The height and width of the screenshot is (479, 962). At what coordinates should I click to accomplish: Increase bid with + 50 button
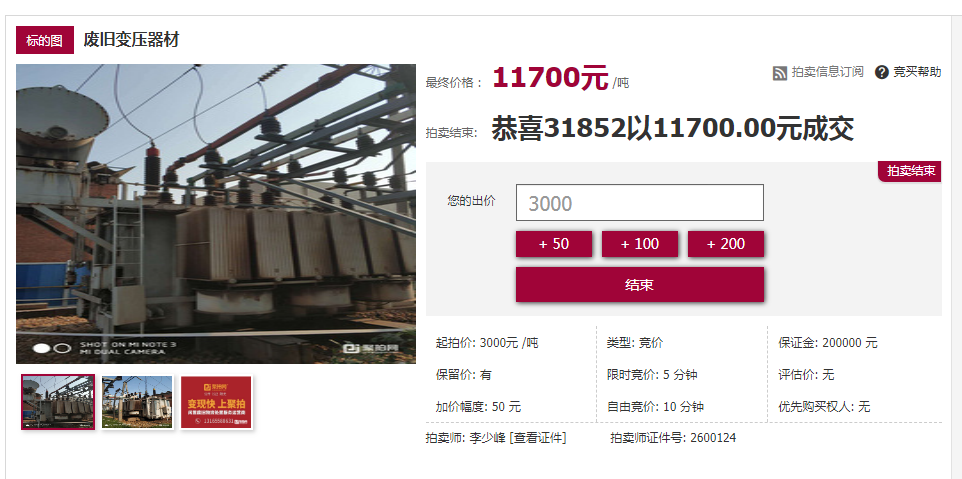tap(554, 244)
